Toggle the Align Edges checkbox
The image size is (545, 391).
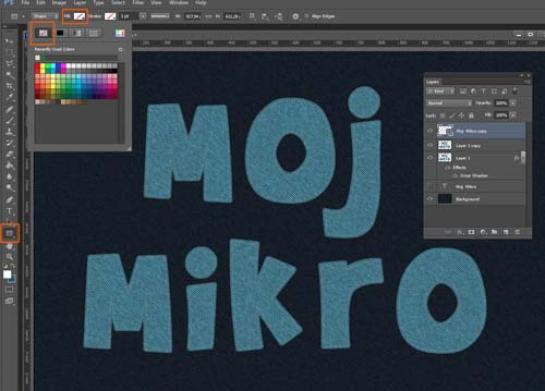point(306,16)
